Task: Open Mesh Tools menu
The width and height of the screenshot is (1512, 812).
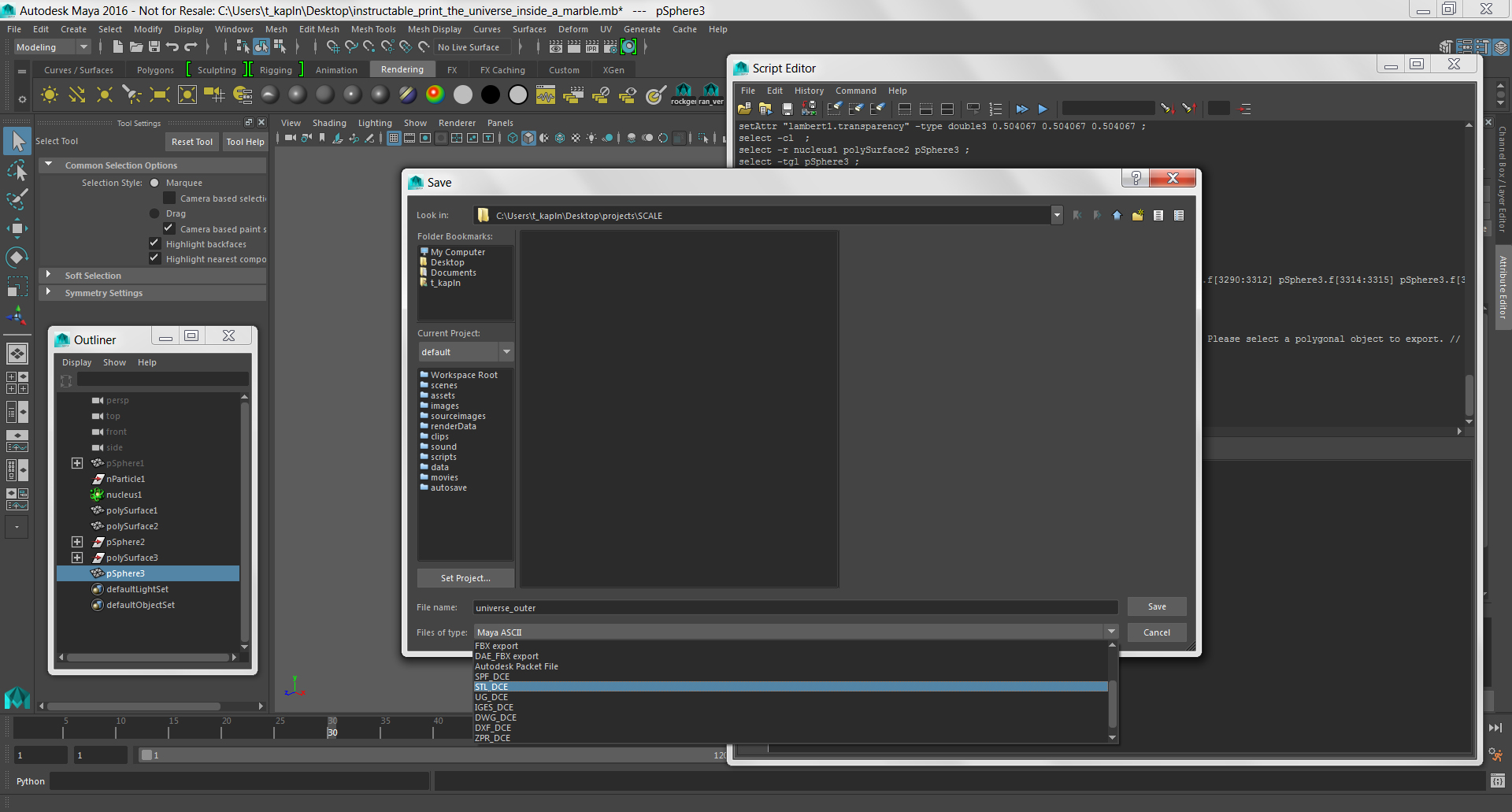Action: click(x=373, y=29)
